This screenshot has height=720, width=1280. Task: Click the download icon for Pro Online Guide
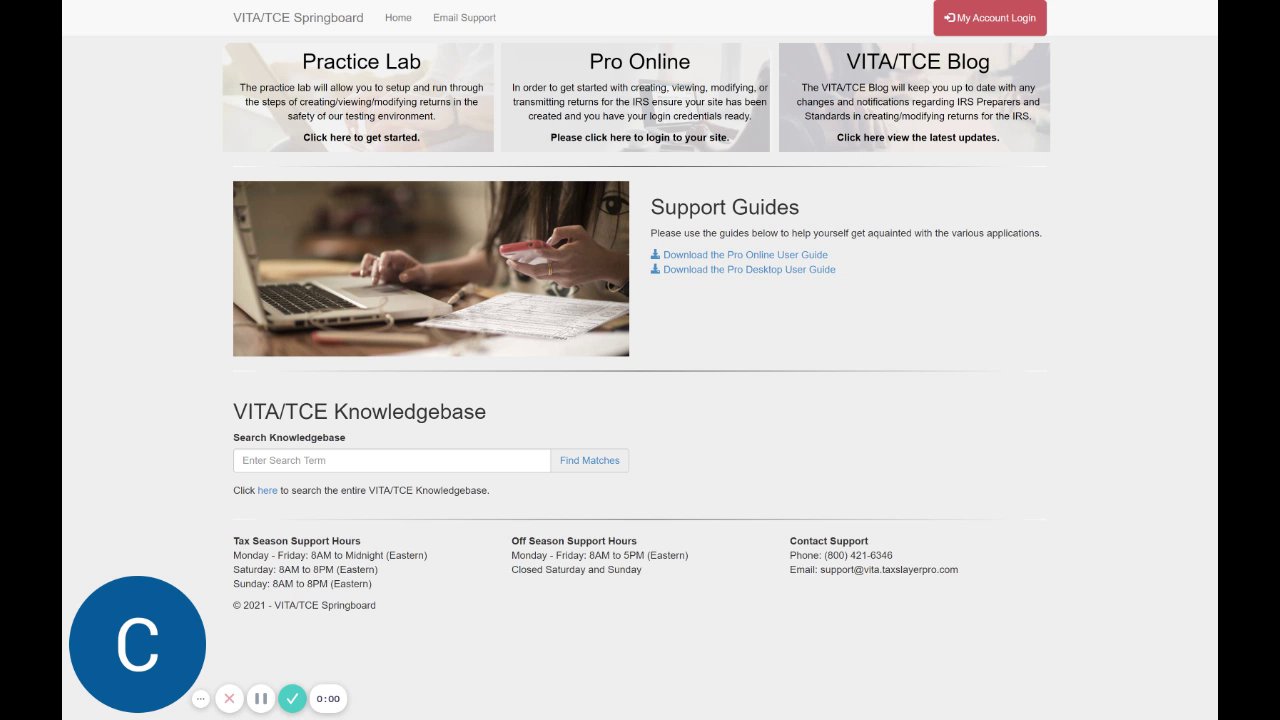656,255
